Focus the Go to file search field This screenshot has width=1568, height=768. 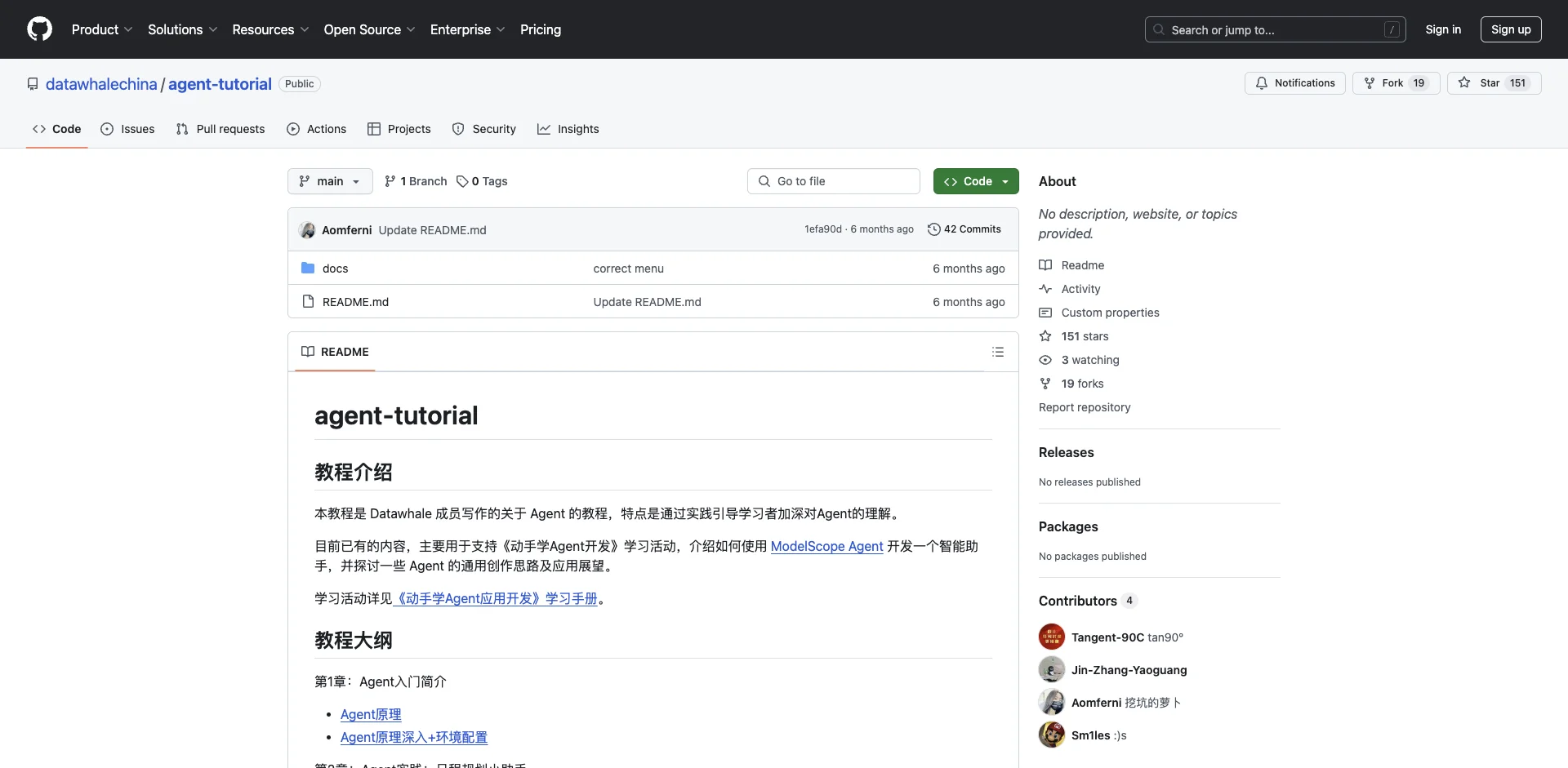tap(834, 181)
